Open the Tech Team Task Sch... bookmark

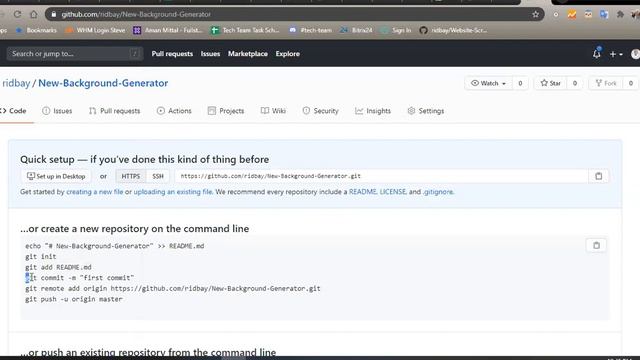coord(245,30)
